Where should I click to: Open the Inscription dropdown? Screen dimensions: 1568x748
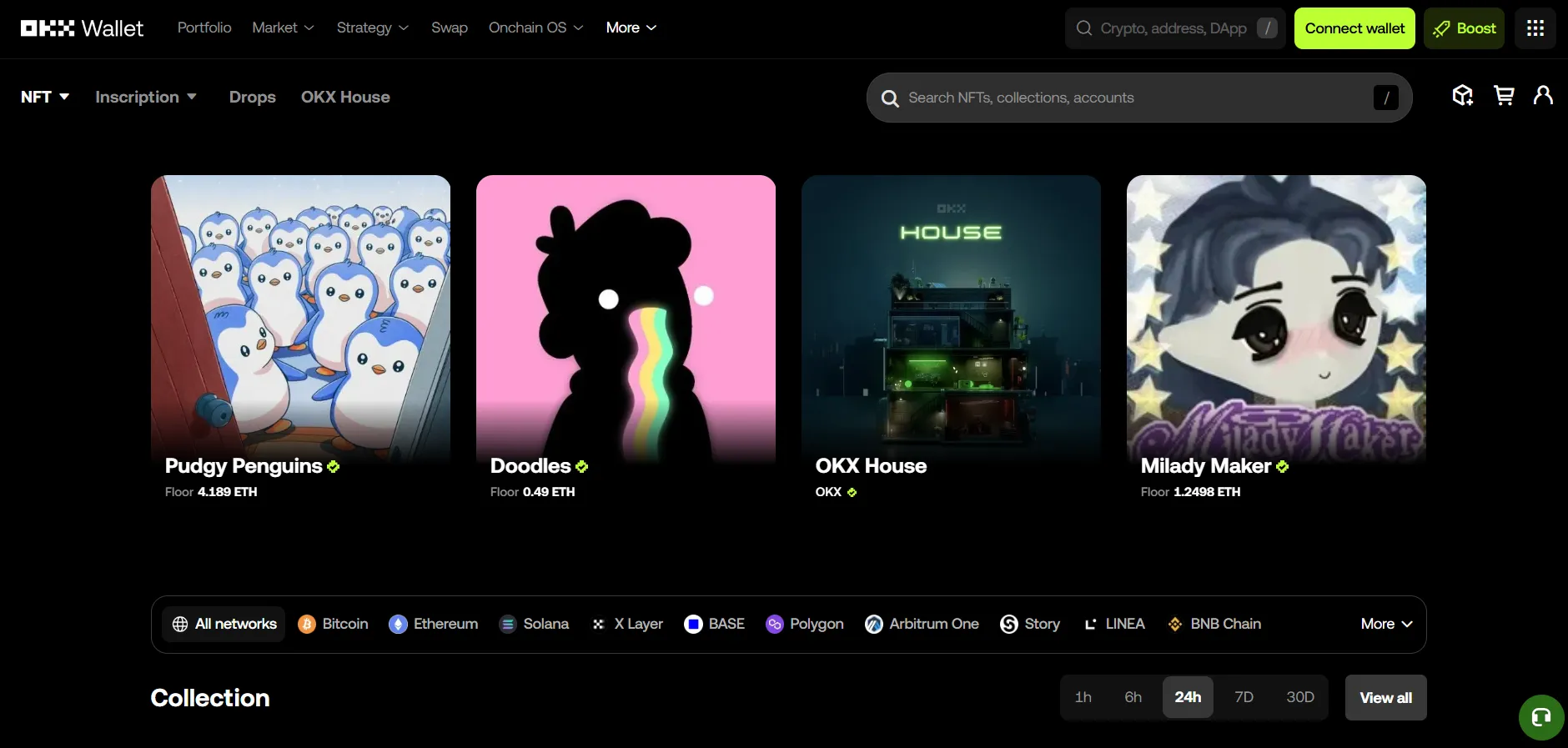point(146,97)
